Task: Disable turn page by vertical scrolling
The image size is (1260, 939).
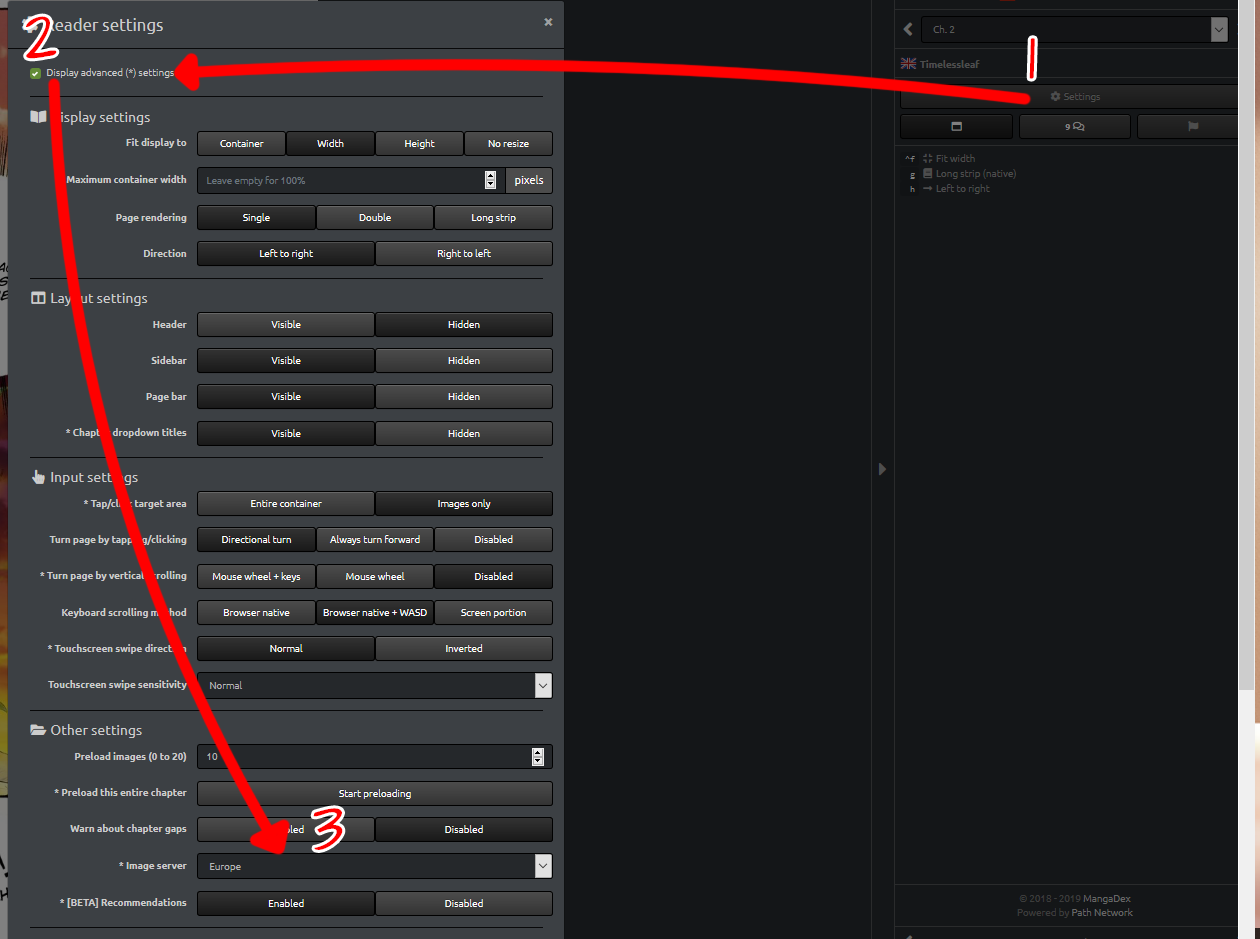Action: [x=493, y=576]
